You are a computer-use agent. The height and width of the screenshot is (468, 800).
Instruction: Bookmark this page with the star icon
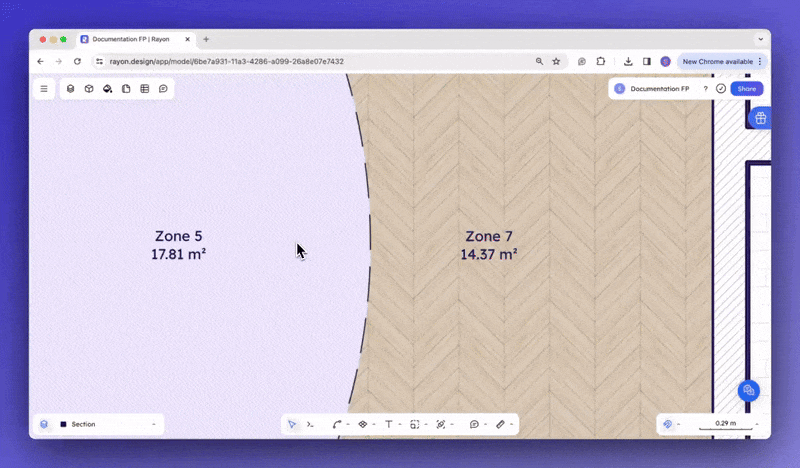pyautogui.click(x=556, y=61)
